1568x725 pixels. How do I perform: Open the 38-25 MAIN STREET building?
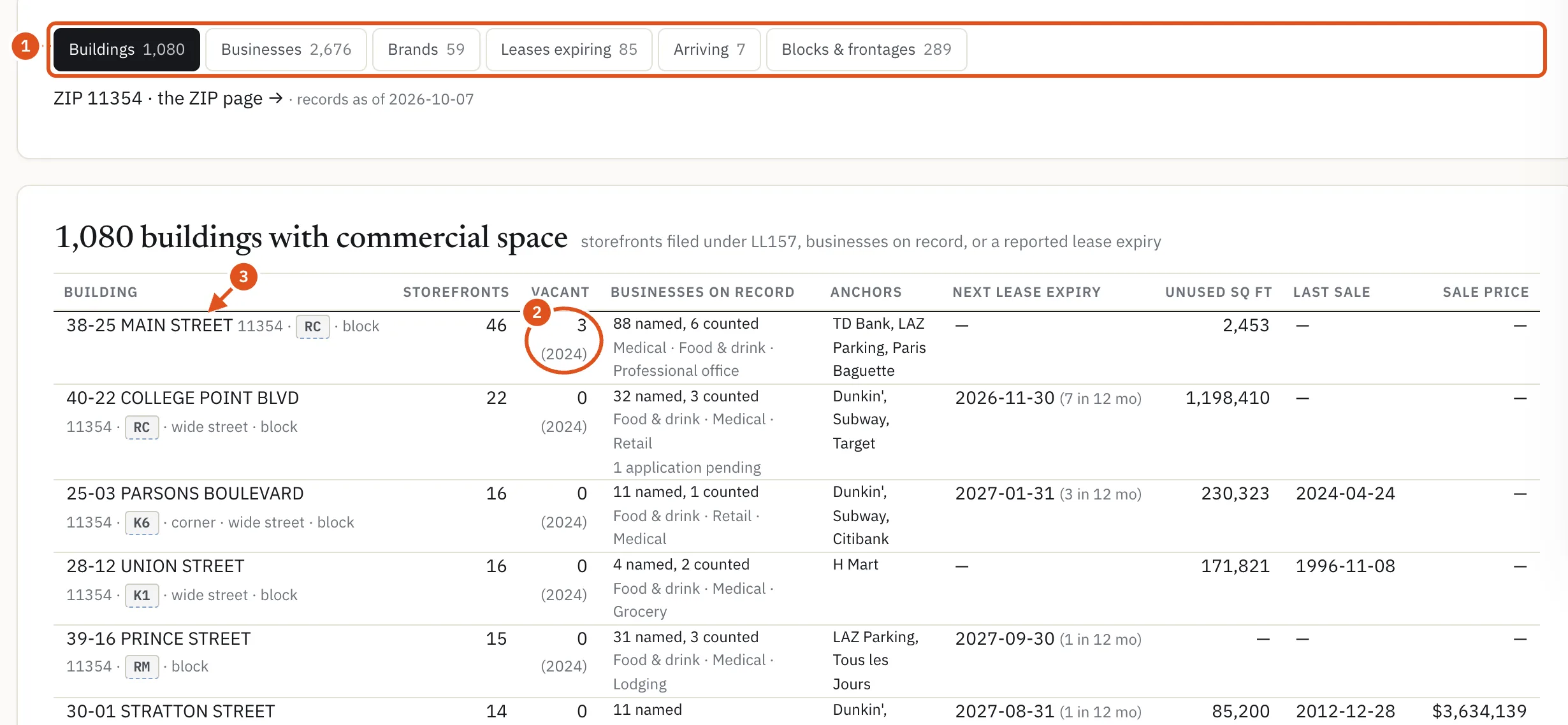coord(150,326)
